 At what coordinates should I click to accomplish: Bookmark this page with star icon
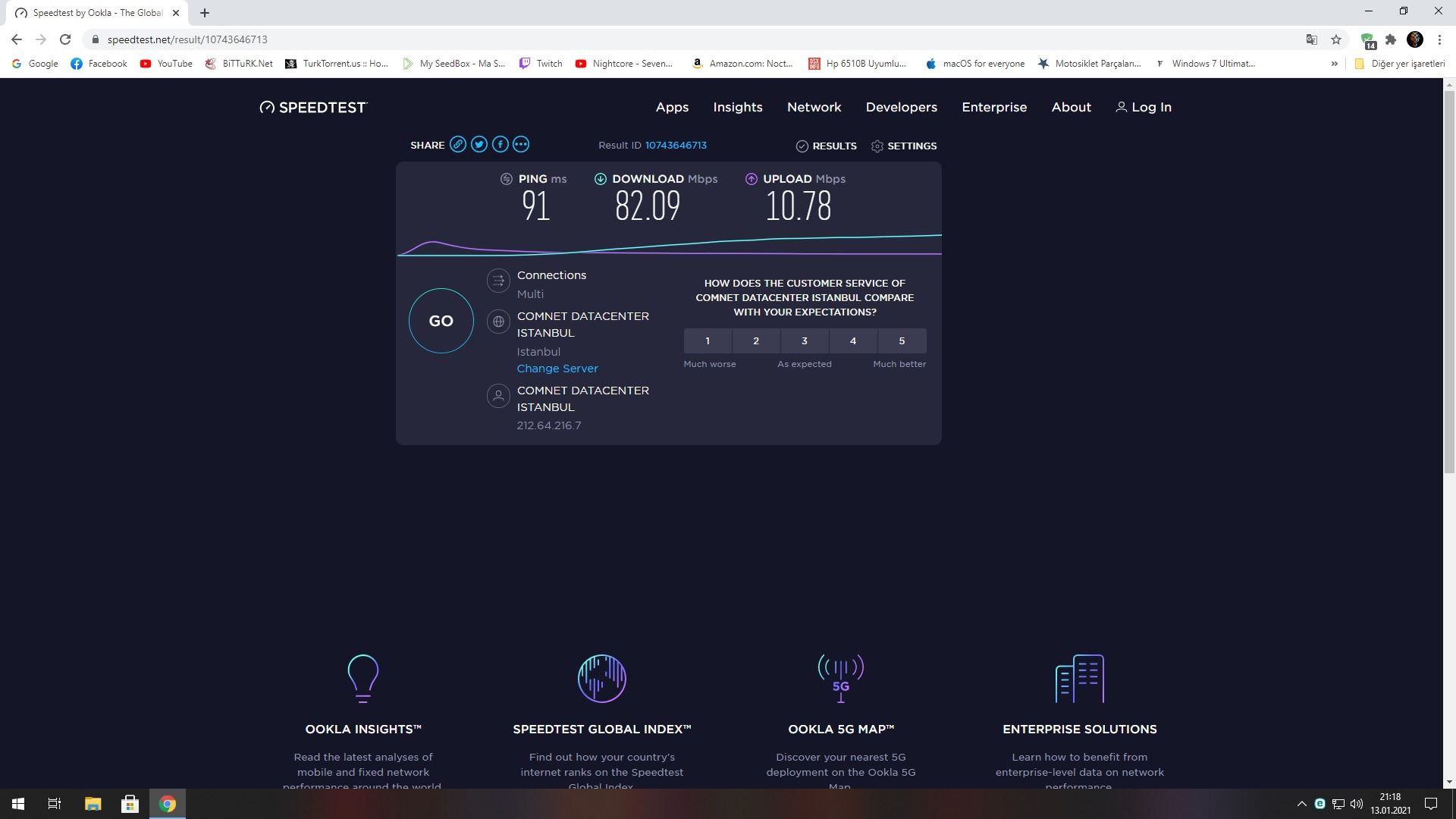pos(1336,39)
